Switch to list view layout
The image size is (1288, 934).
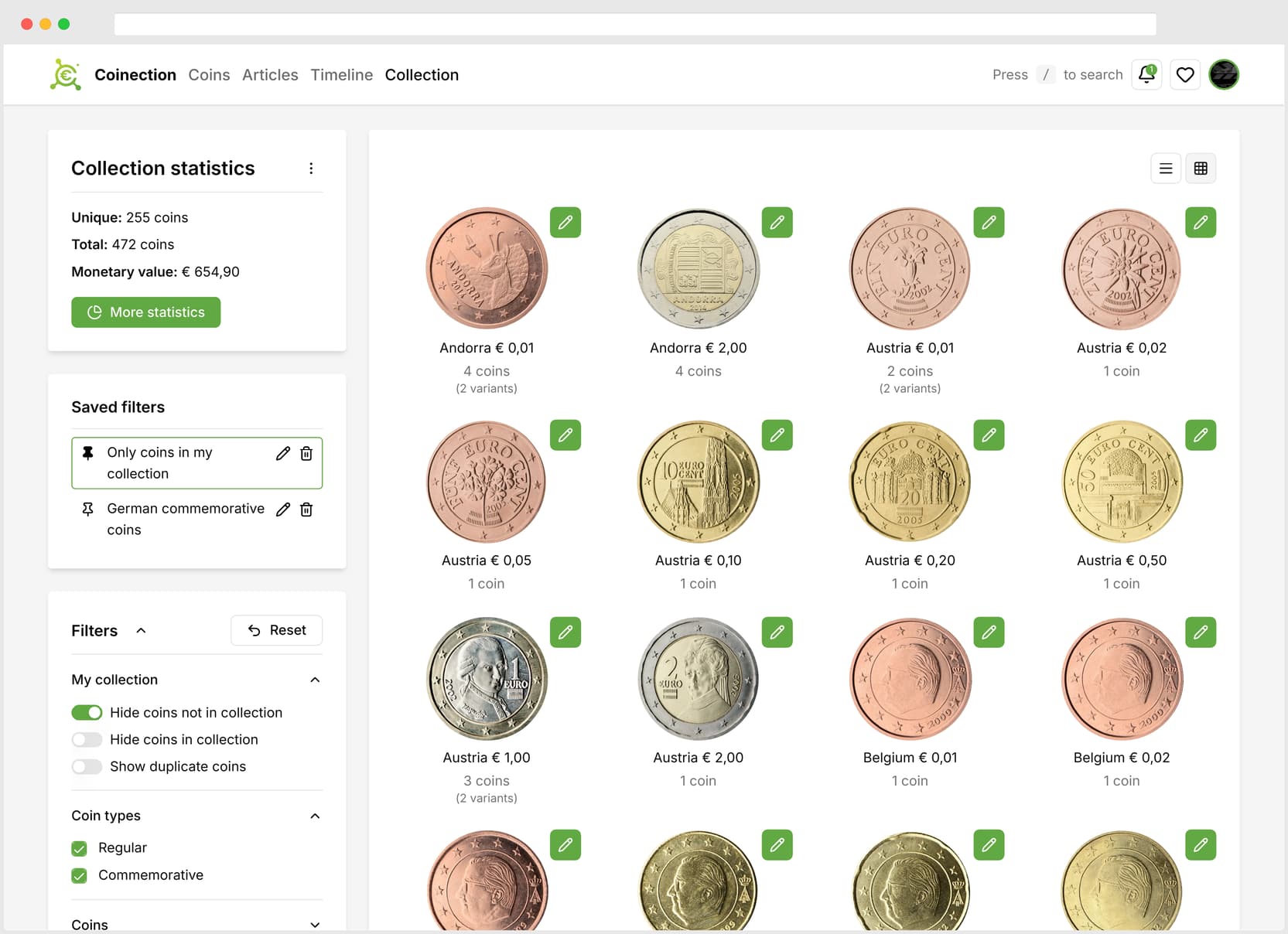pyautogui.click(x=1165, y=169)
